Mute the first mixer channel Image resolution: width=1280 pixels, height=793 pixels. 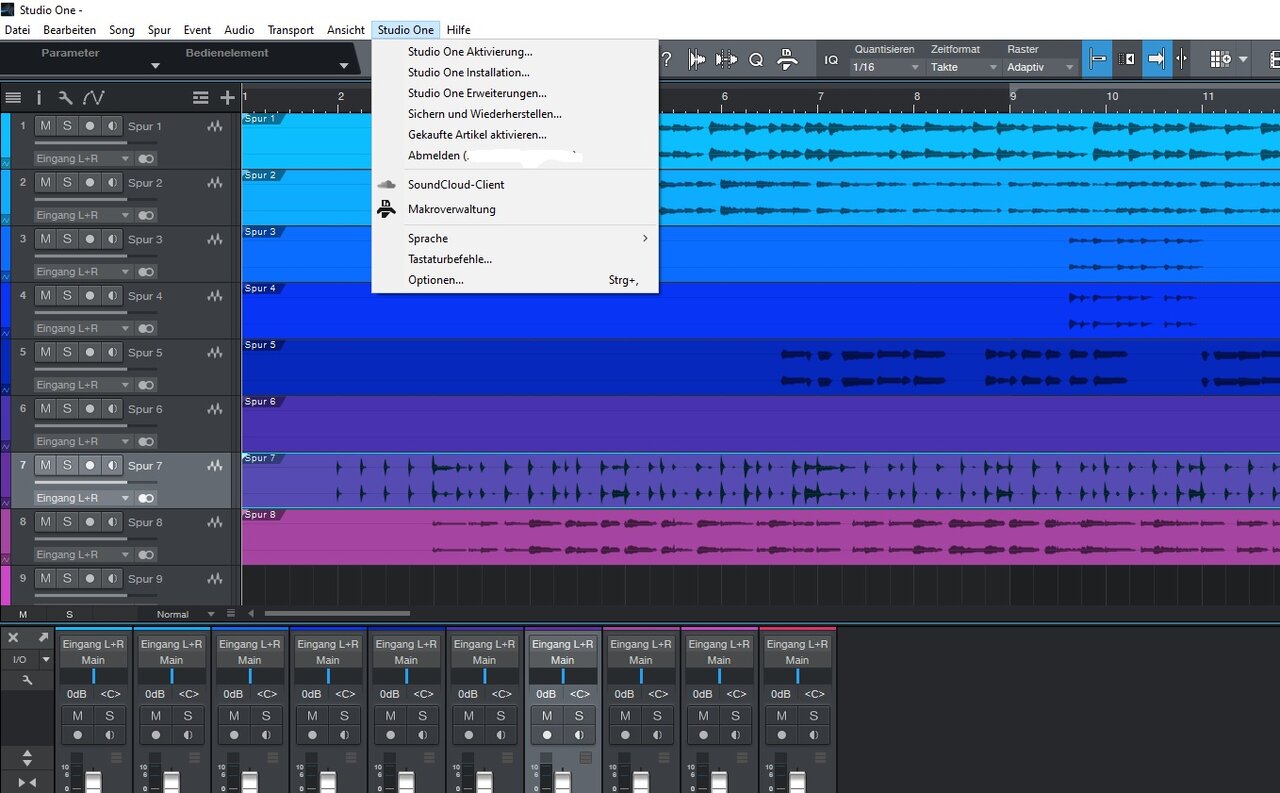tap(77, 716)
